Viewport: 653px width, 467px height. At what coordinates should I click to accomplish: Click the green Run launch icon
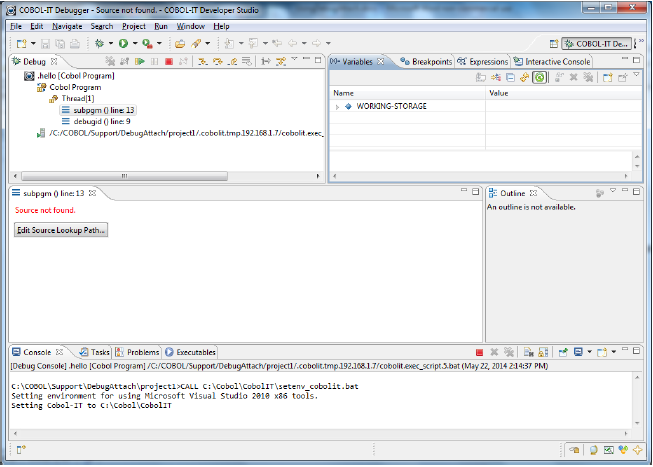(123, 43)
